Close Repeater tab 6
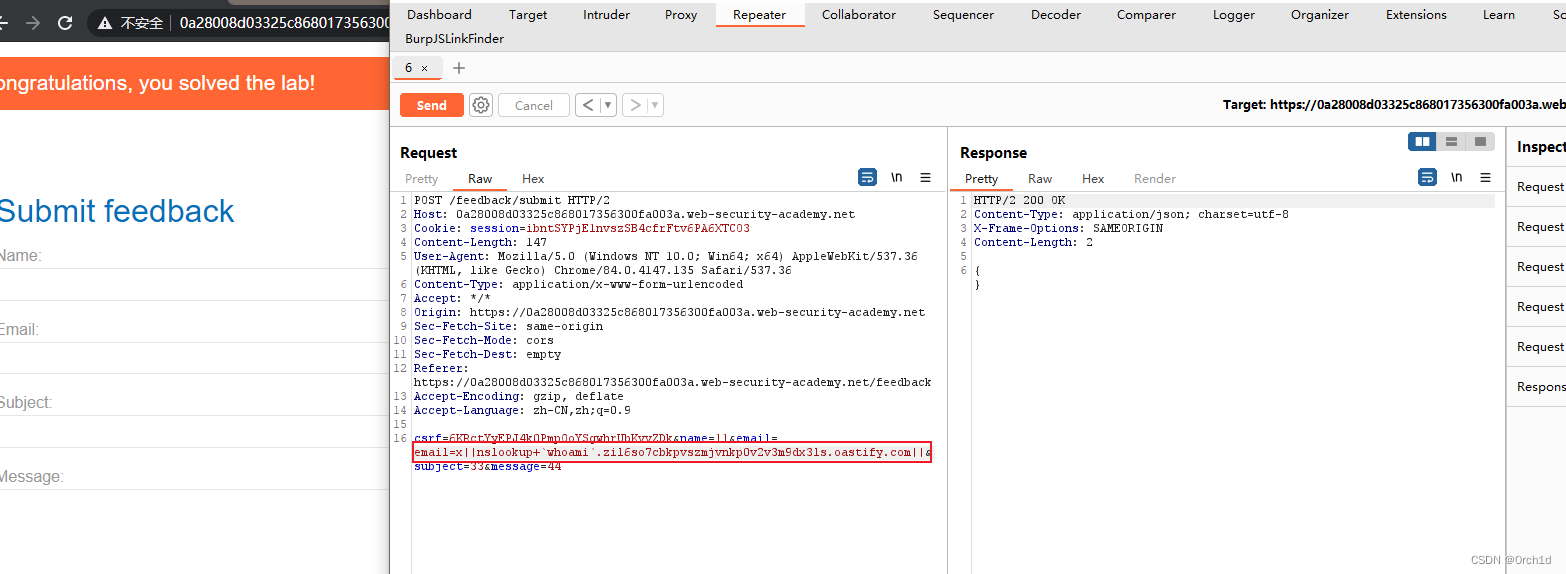Image resolution: width=1566 pixels, height=574 pixels. 424,68
